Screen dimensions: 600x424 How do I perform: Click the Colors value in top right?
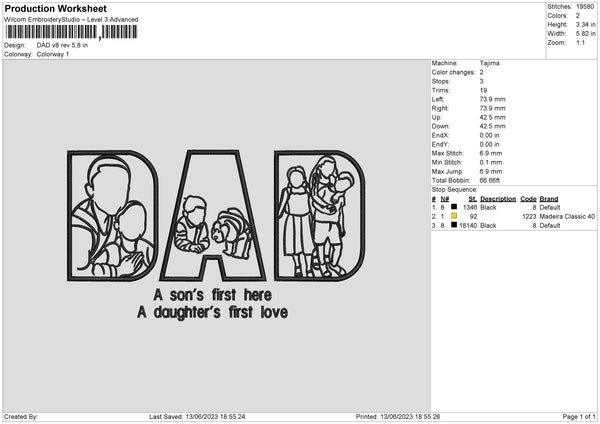click(x=578, y=16)
